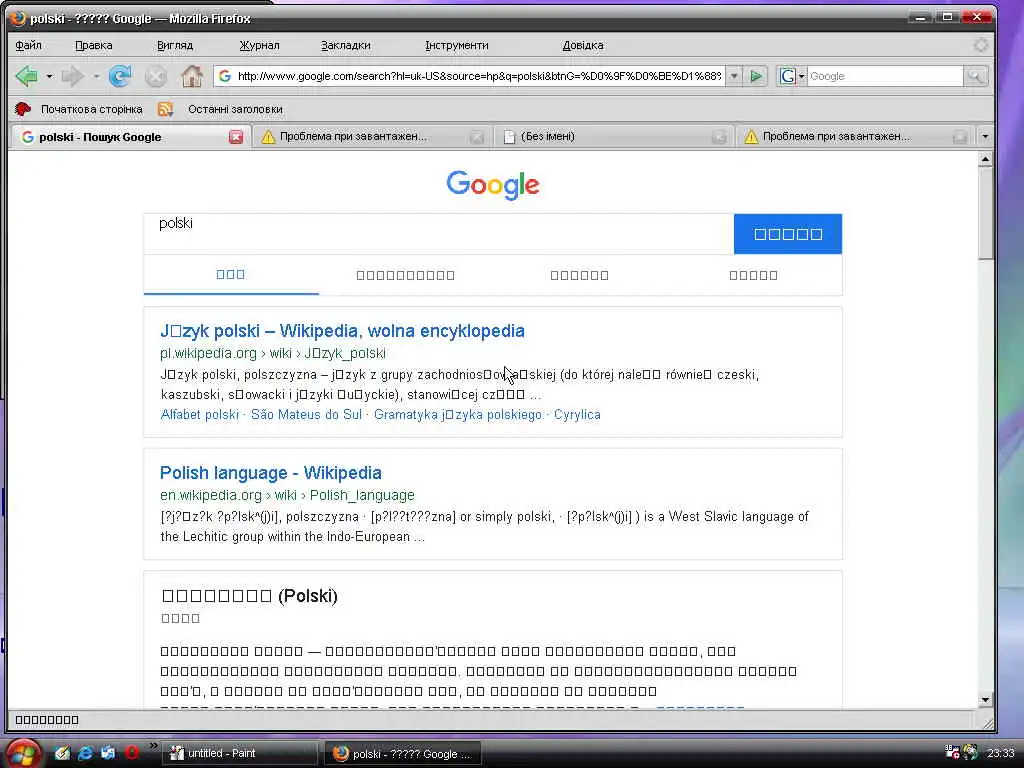Click scrollbar down arrow
This screenshot has height=768, width=1024.
click(x=985, y=700)
